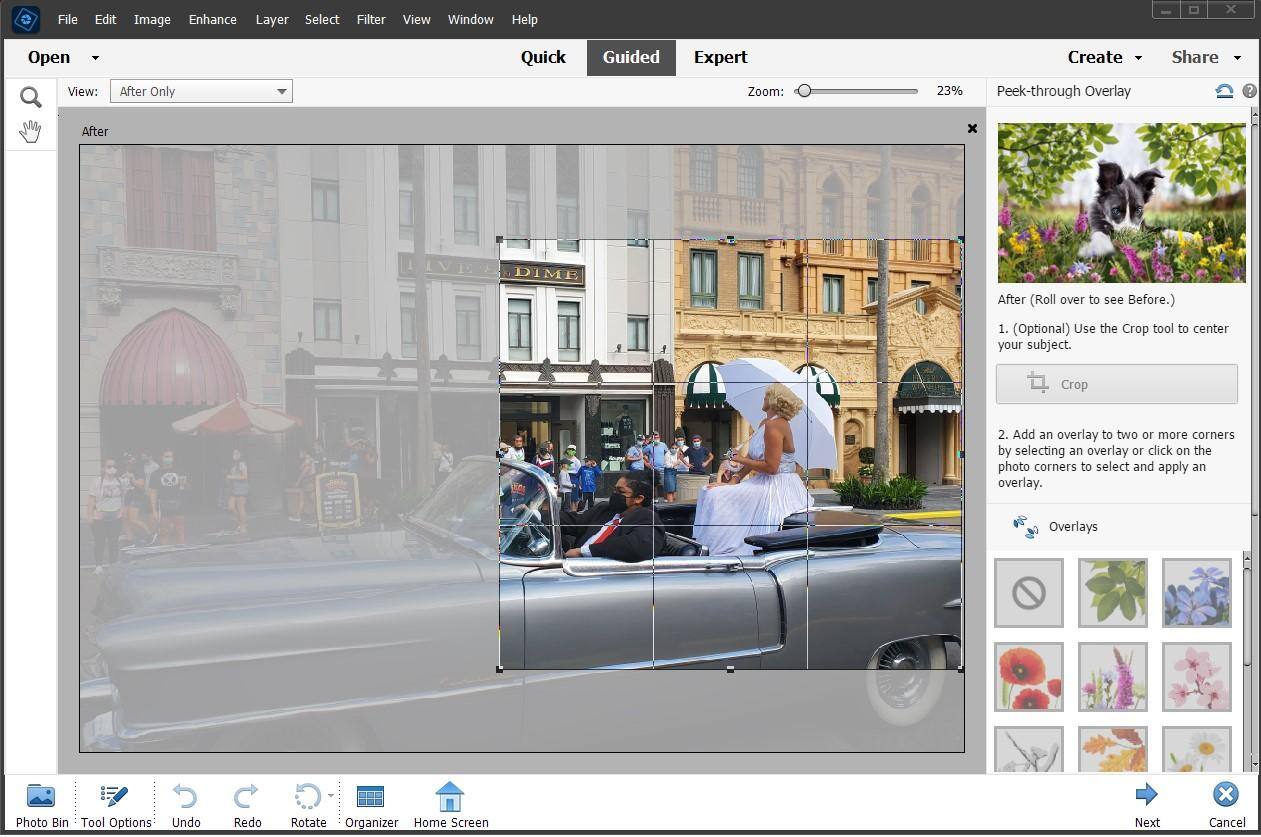Viewport: 1261px width, 837px height.
Task: Adjust the Zoom slider handle
Action: (x=803, y=91)
